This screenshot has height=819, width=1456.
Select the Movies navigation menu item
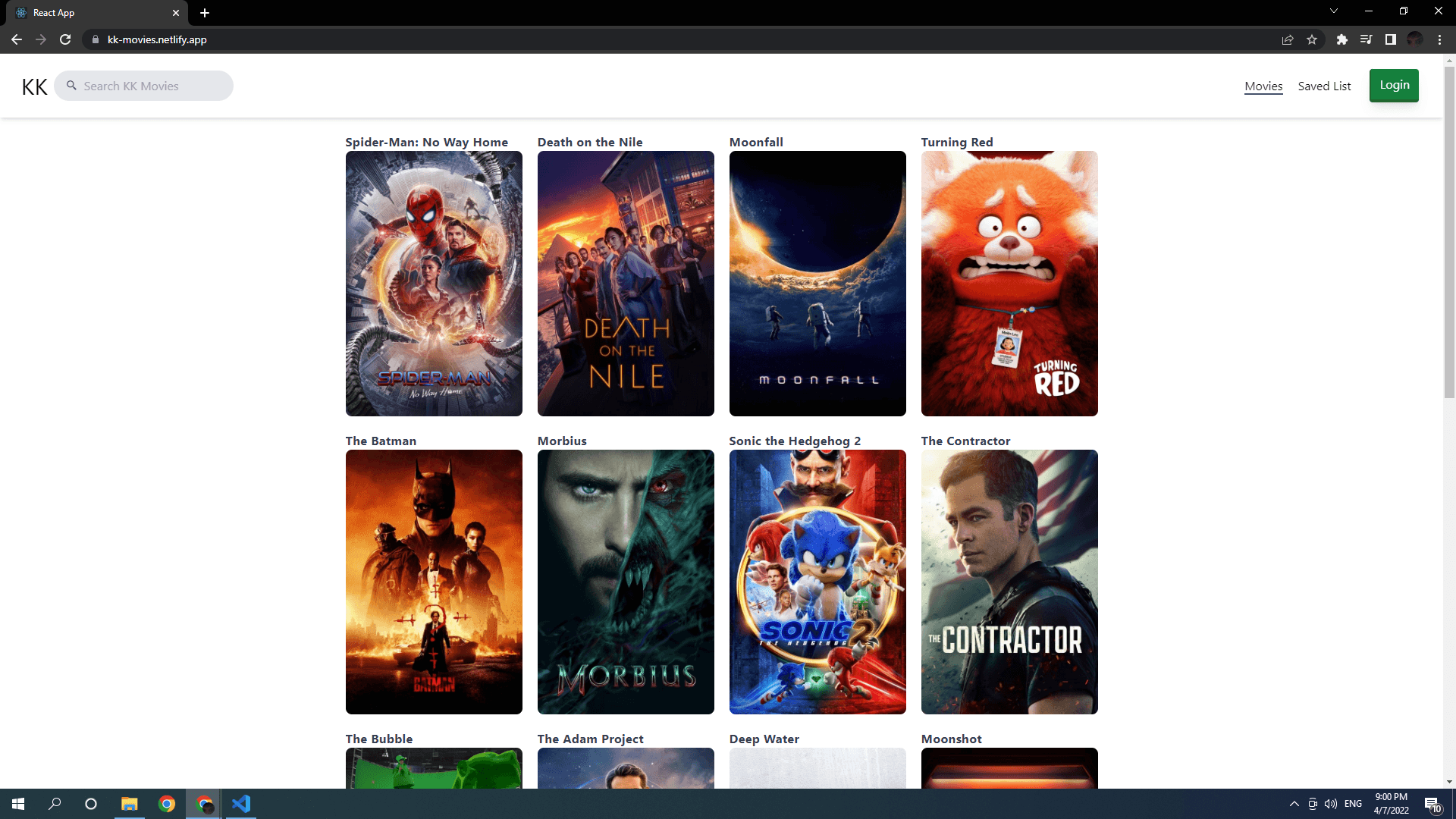pos(1263,86)
